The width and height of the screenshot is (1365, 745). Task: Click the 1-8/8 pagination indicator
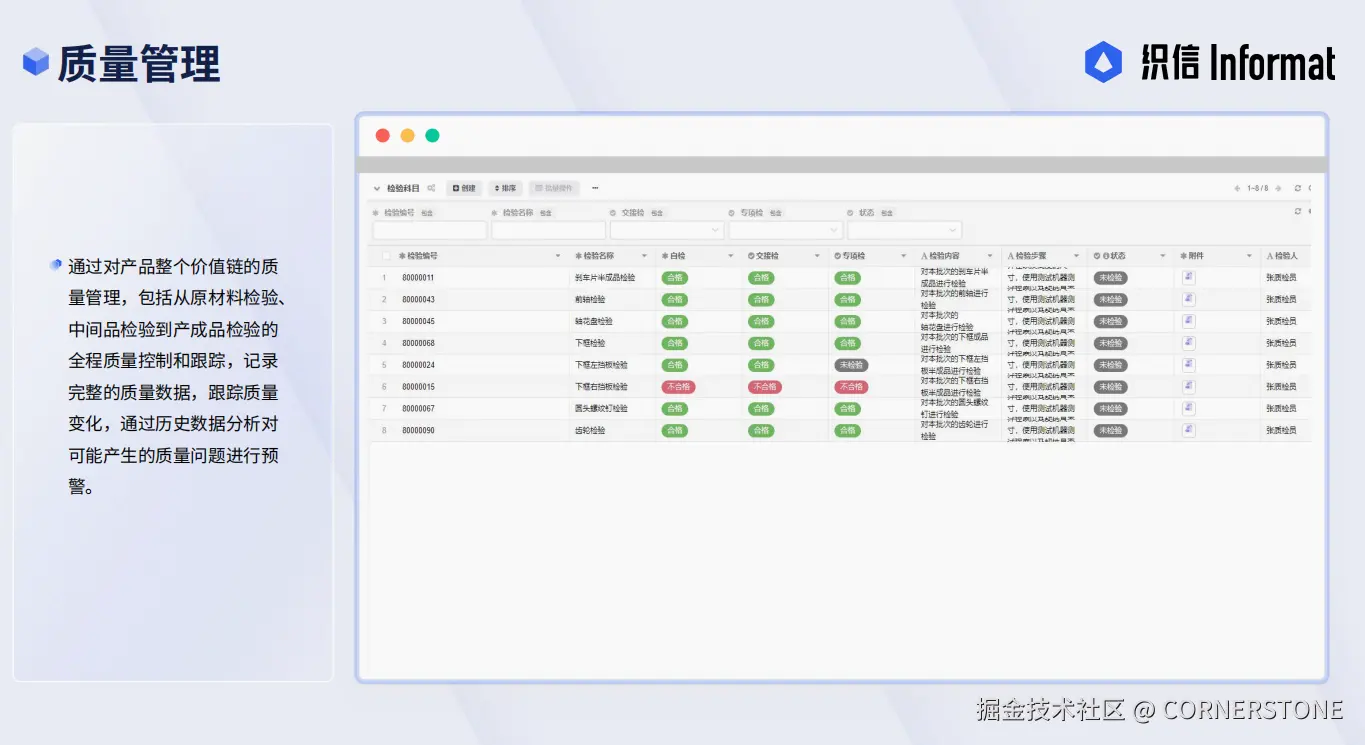1257,188
